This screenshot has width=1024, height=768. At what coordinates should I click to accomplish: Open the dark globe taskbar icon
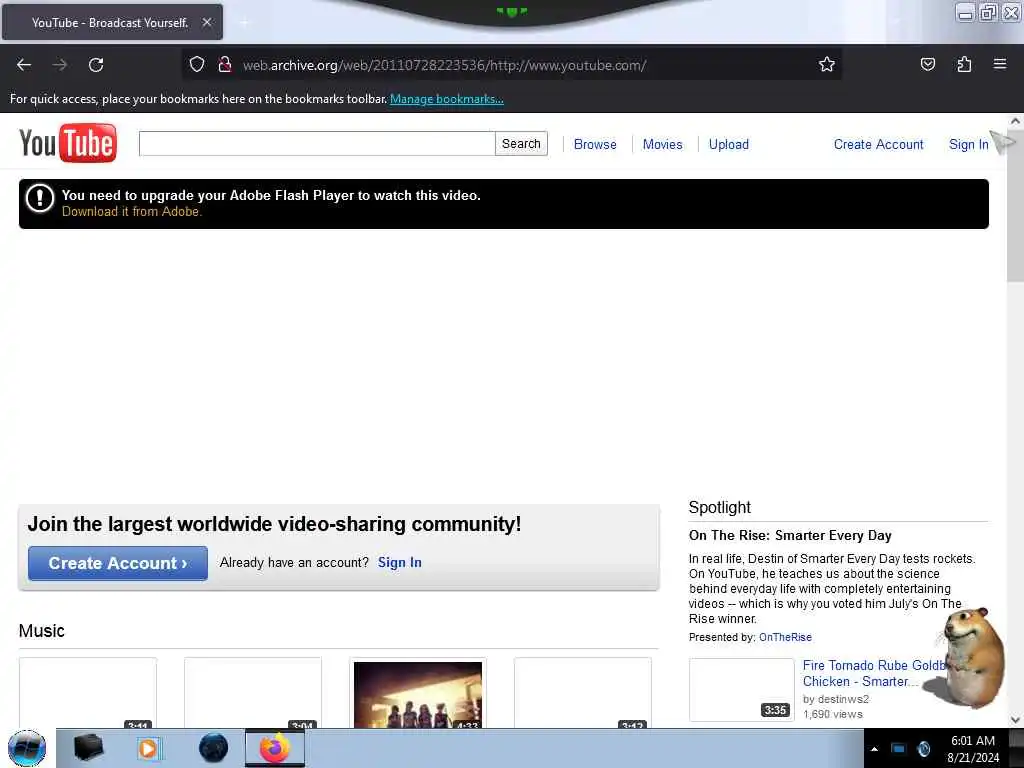(x=213, y=748)
